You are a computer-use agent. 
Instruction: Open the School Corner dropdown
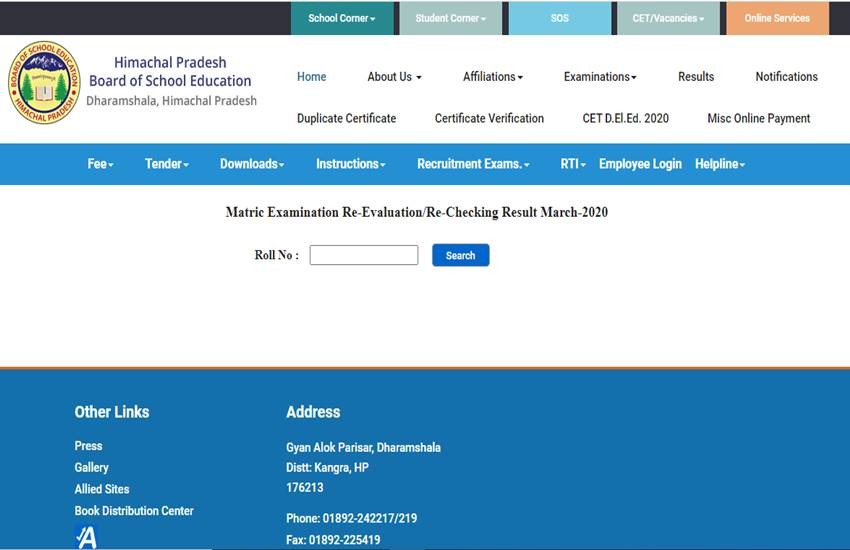click(x=341, y=18)
